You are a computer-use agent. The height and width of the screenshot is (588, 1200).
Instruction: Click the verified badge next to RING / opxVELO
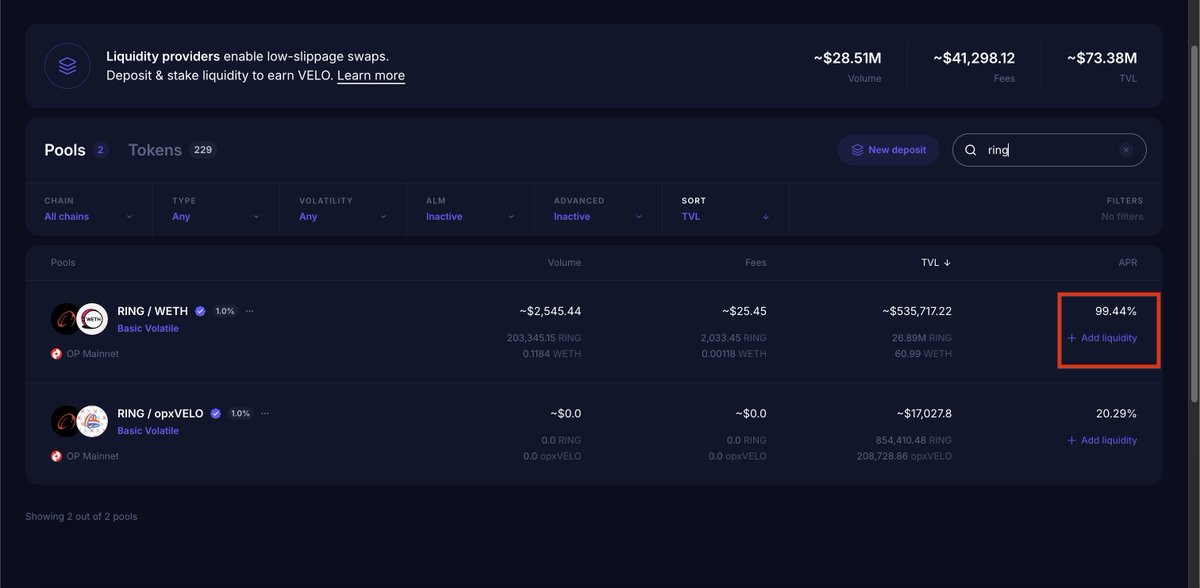[x=215, y=413]
